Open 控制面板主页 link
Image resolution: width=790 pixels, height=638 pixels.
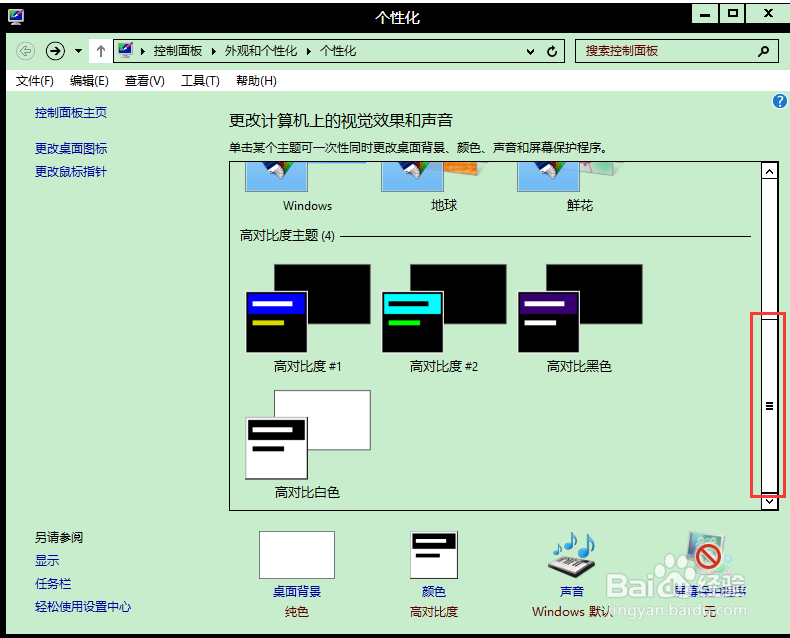pos(71,113)
